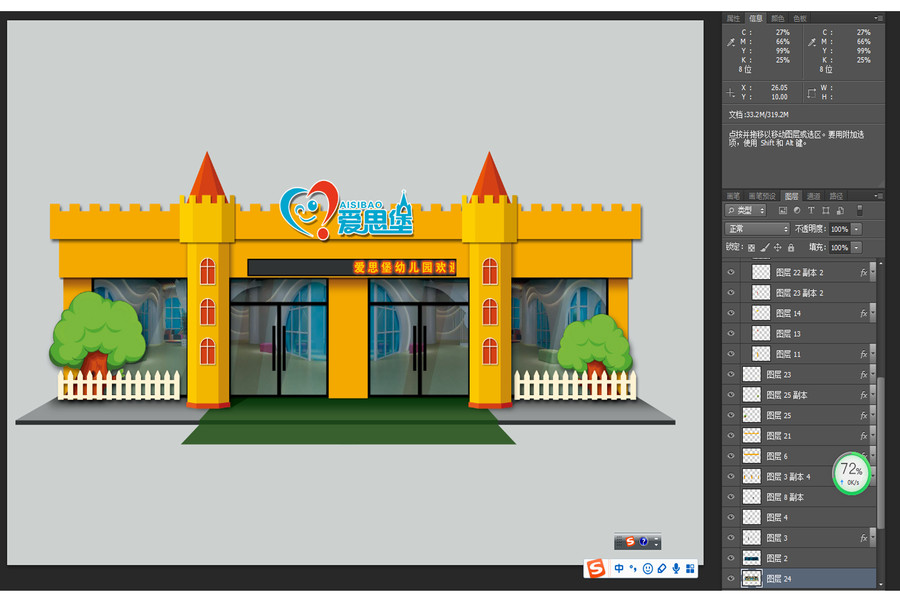Open the Sogou toolbox grid icon
Viewport: 900px width, 600px height.
[x=690, y=568]
